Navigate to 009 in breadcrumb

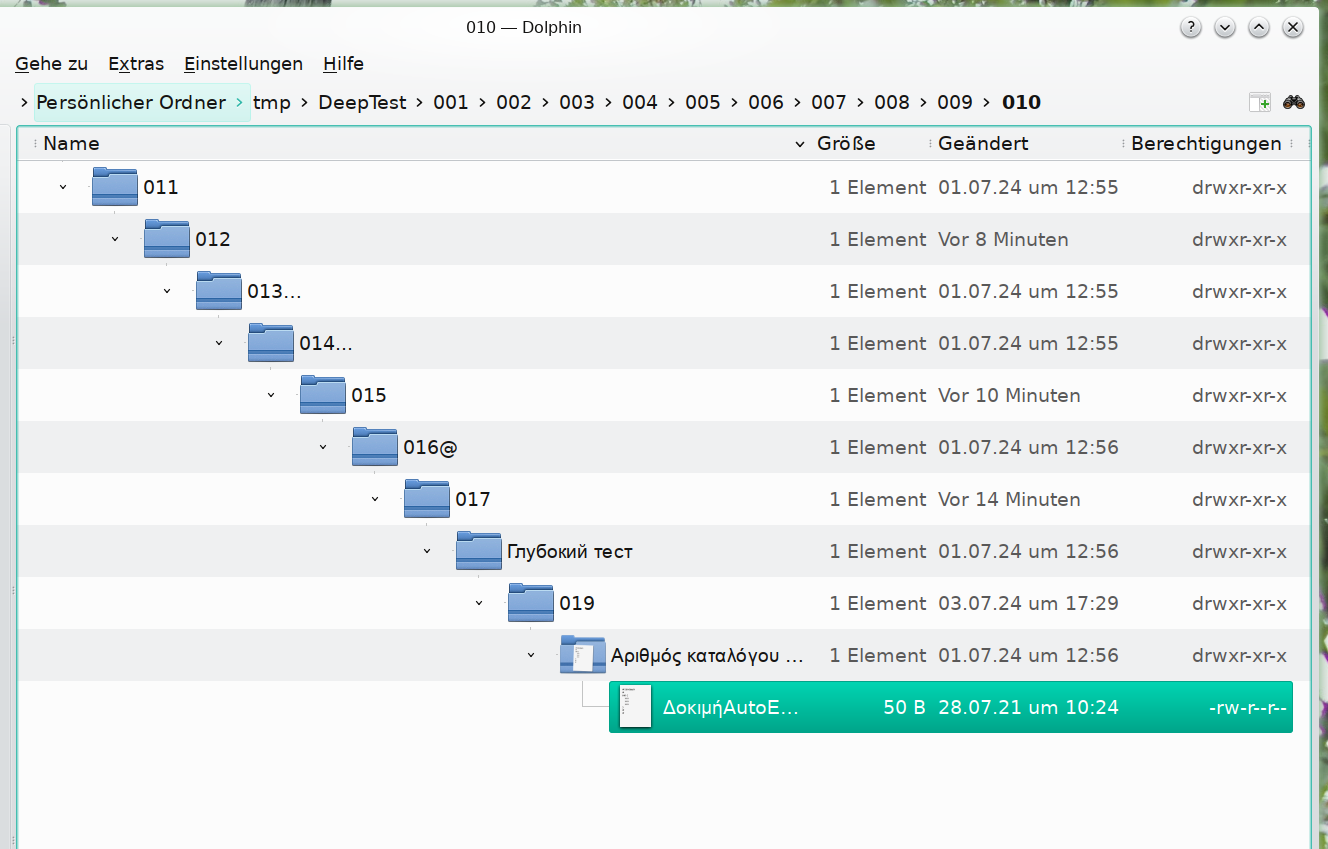click(955, 102)
